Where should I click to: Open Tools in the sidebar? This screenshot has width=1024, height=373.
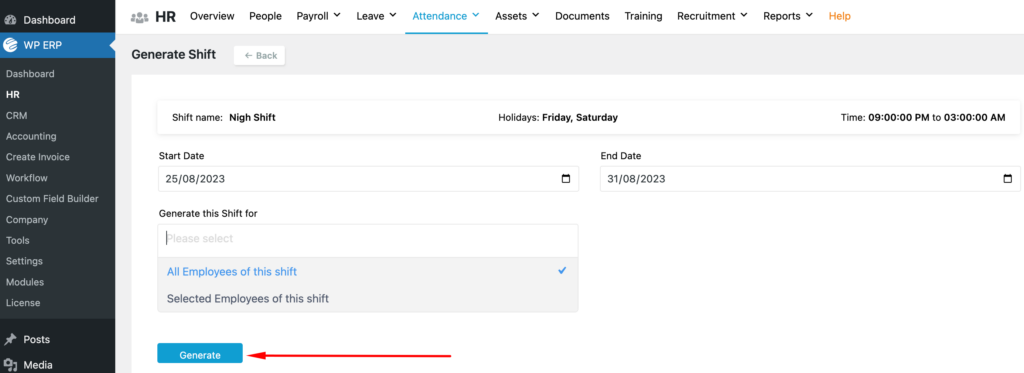[18, 240]
